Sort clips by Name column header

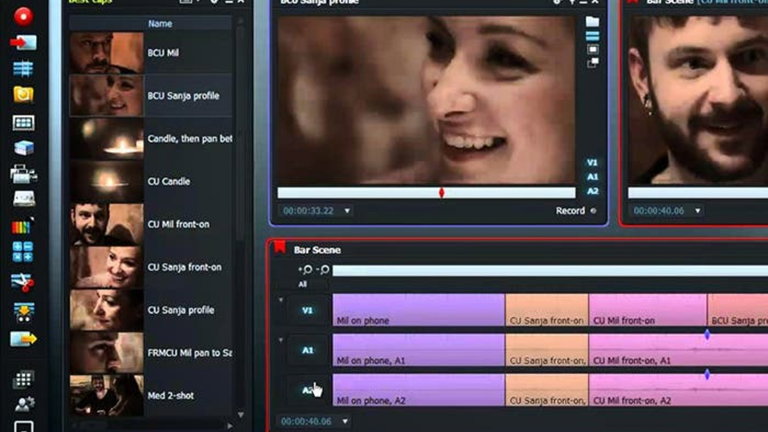point(160,24)
